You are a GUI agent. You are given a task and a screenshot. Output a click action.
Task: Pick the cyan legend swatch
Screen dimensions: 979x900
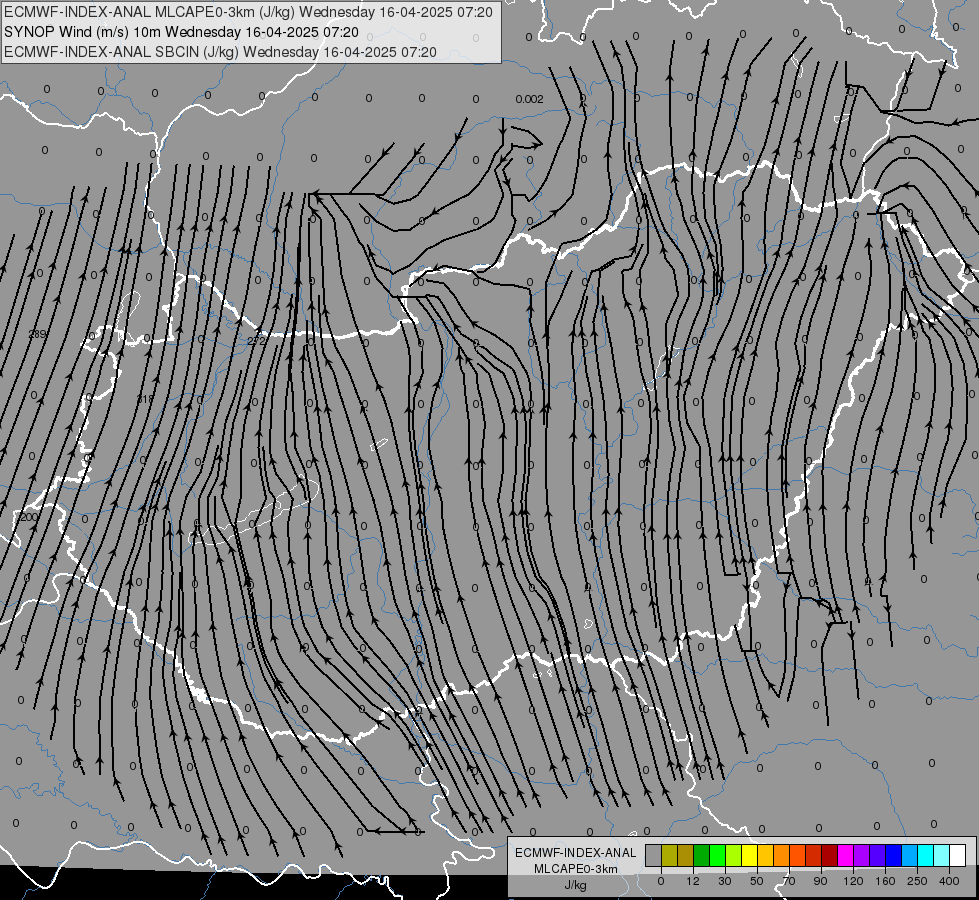tap(925, 855)
